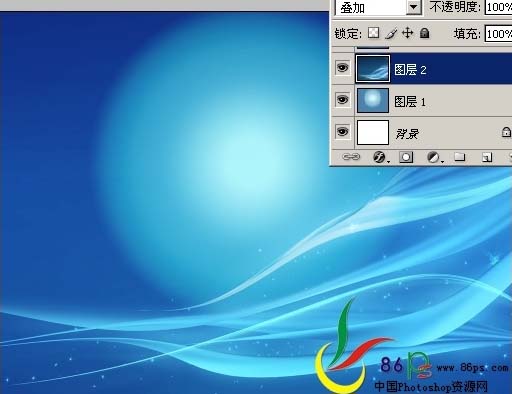Hide 图层 1 using its eye icon

coord(342,100)
